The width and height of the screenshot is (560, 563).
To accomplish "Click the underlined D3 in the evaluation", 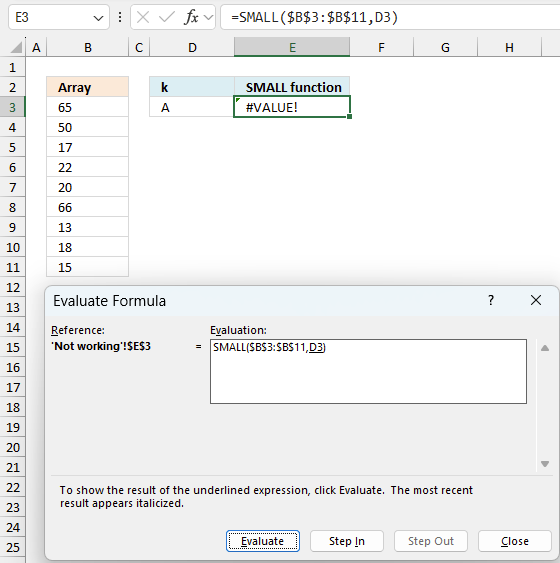I will coord(317,347).
